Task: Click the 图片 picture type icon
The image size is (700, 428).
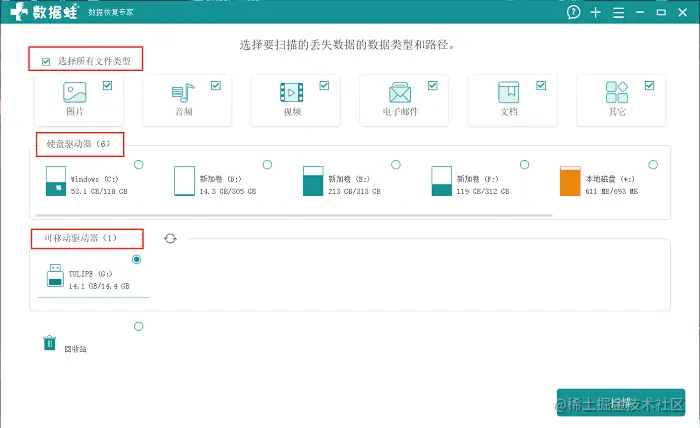Action: 75,92
